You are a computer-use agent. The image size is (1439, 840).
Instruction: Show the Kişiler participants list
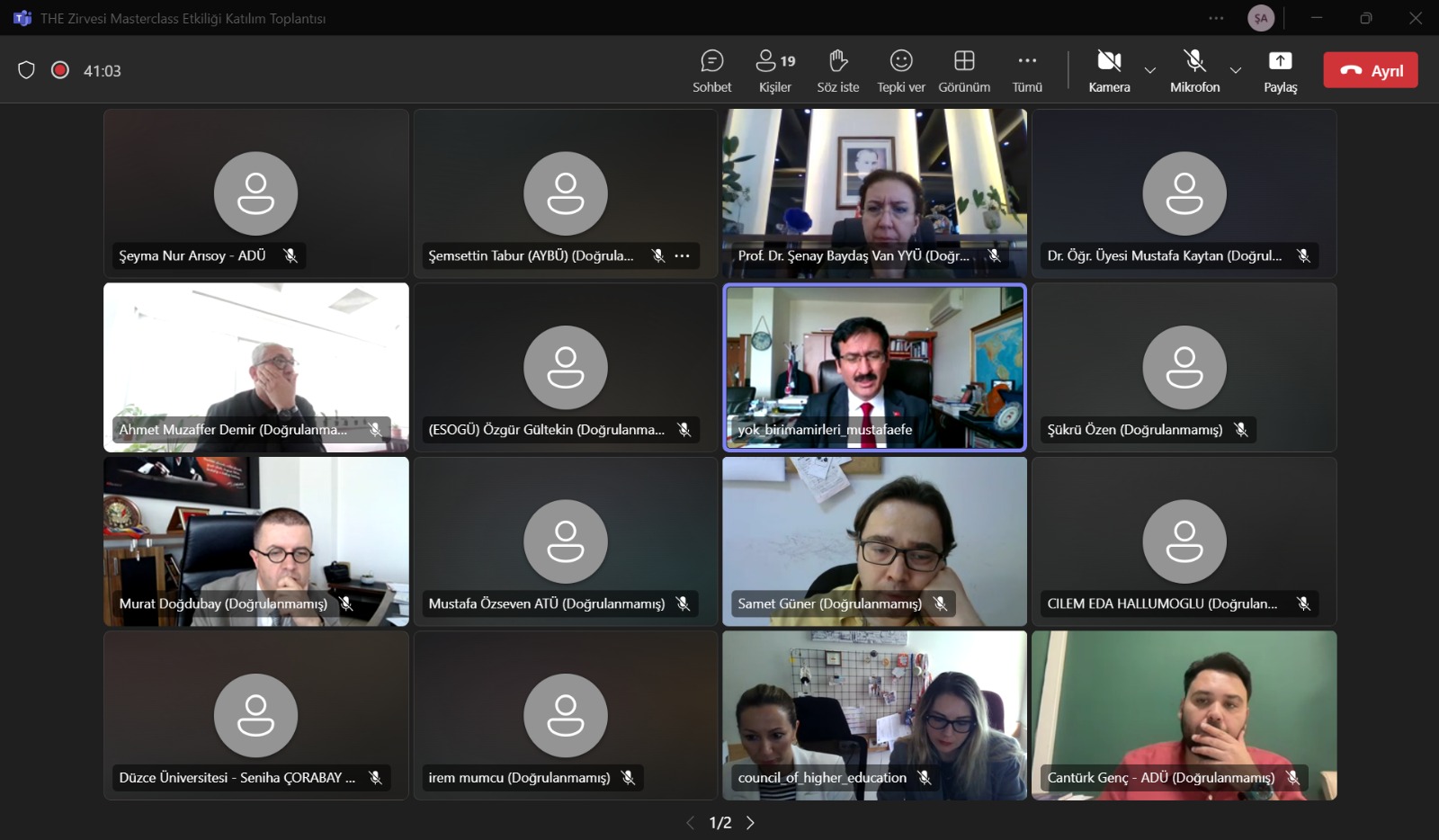[x=775, y=71]
